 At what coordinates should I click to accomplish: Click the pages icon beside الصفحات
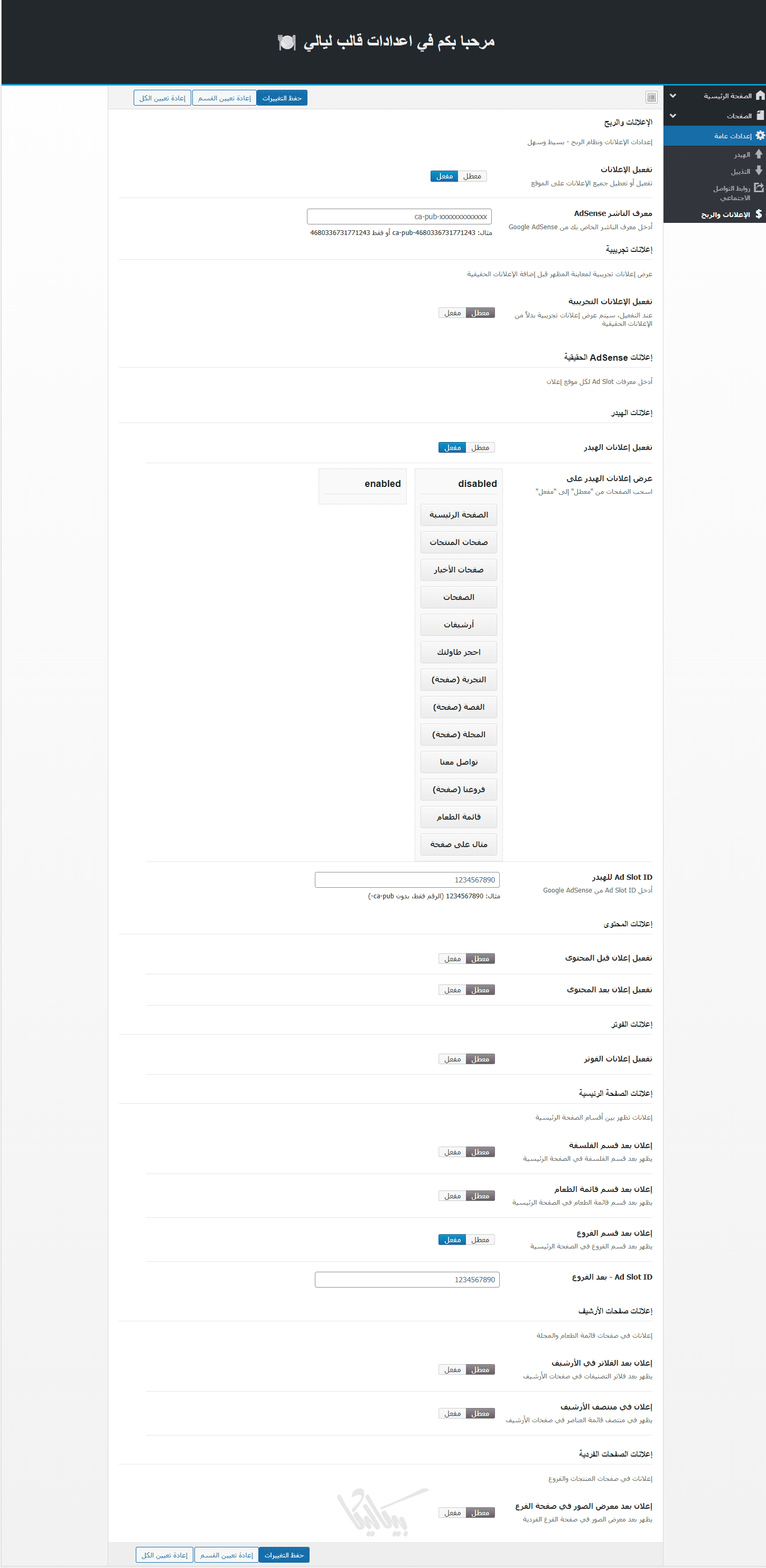point(760,116)
